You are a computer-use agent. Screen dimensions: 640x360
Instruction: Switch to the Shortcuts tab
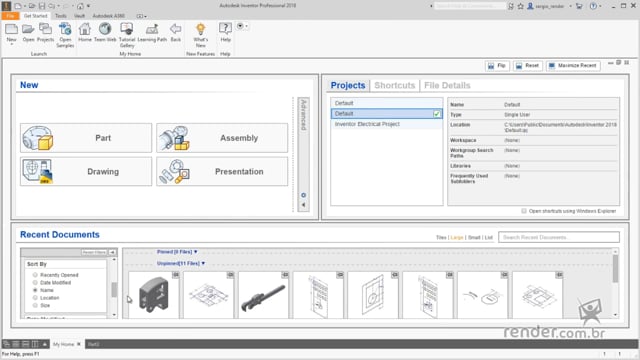point(394,85)
